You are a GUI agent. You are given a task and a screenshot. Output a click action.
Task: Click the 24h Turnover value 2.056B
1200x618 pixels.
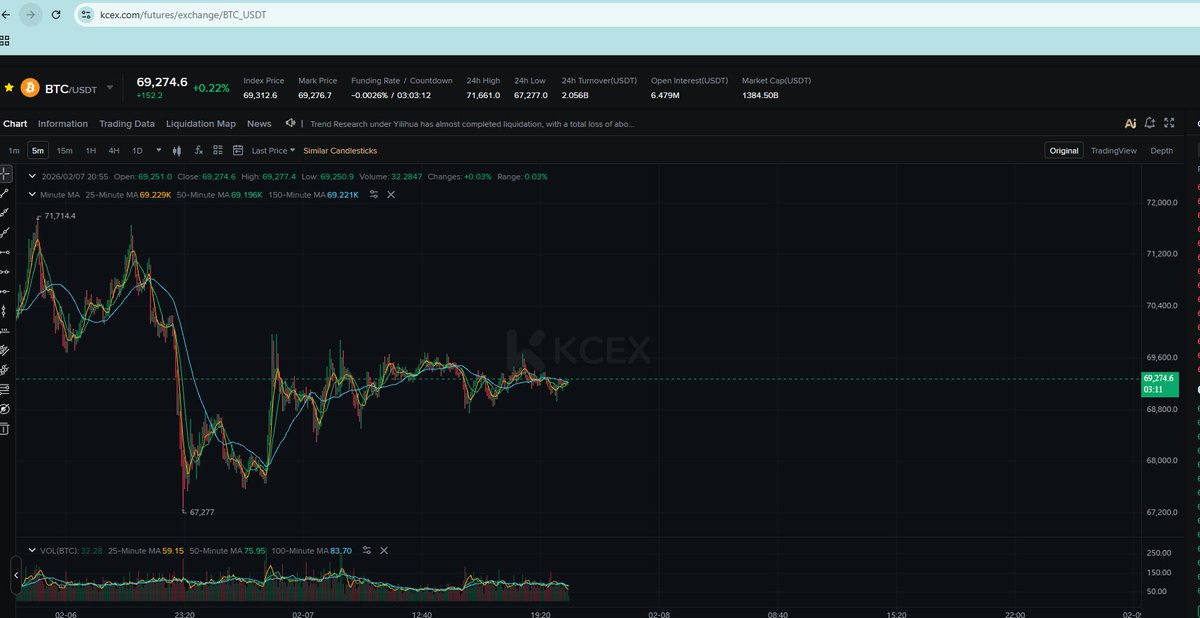pos(575,95)
